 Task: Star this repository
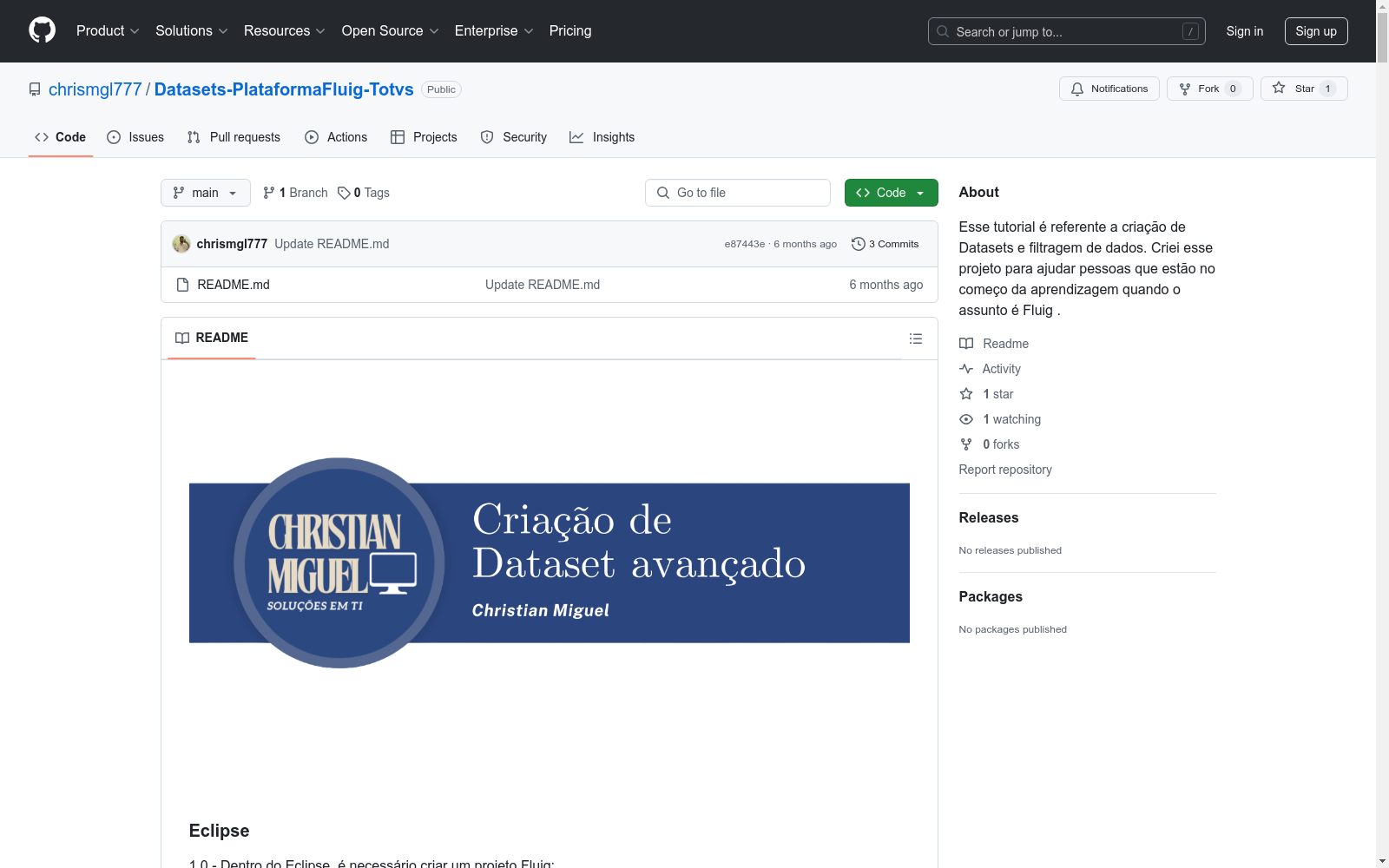click(1304, 89)
